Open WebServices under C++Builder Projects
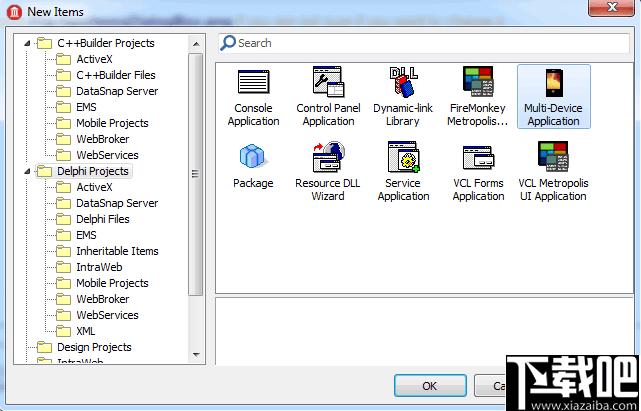Image resolution: width=641 pixels, height=411 pixels. (x=97, y=155)
